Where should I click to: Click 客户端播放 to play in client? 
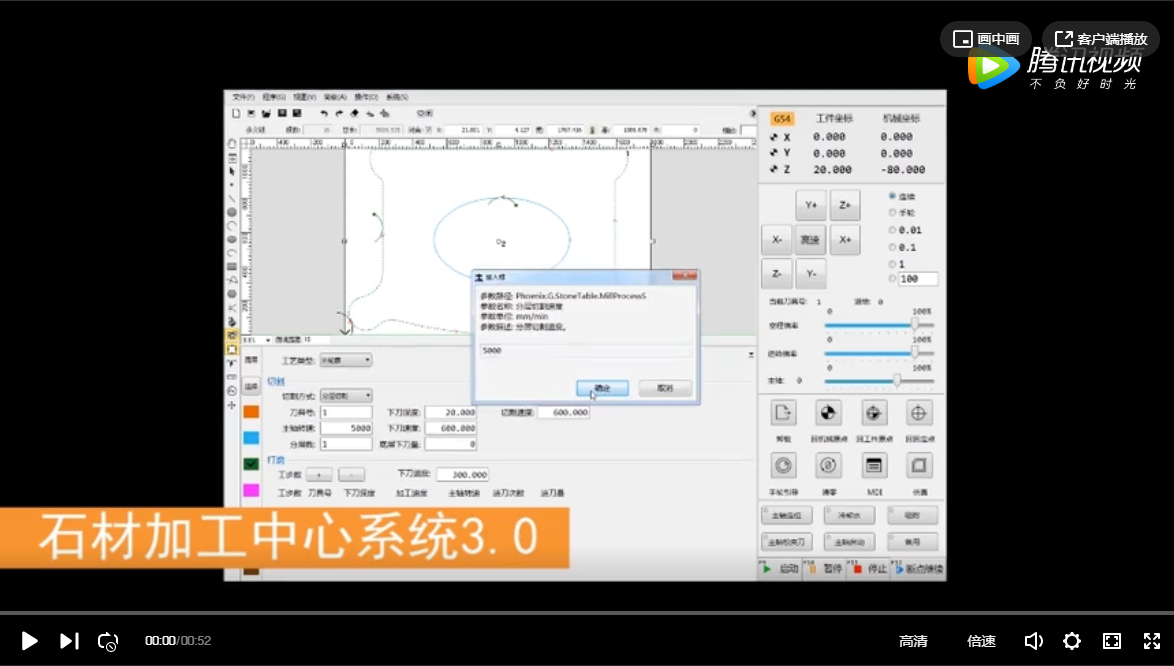point(1101,39)
